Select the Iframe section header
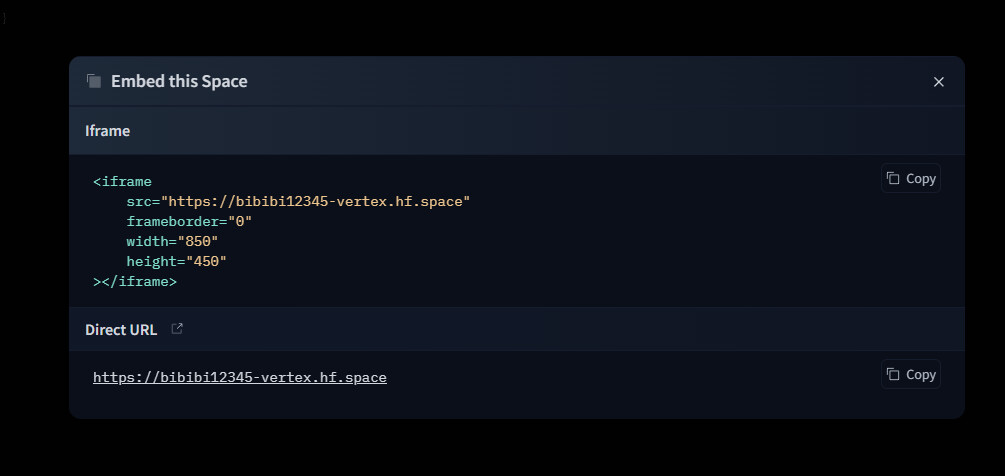This screenshot has height=476, width=1005. tap(108, 131)
